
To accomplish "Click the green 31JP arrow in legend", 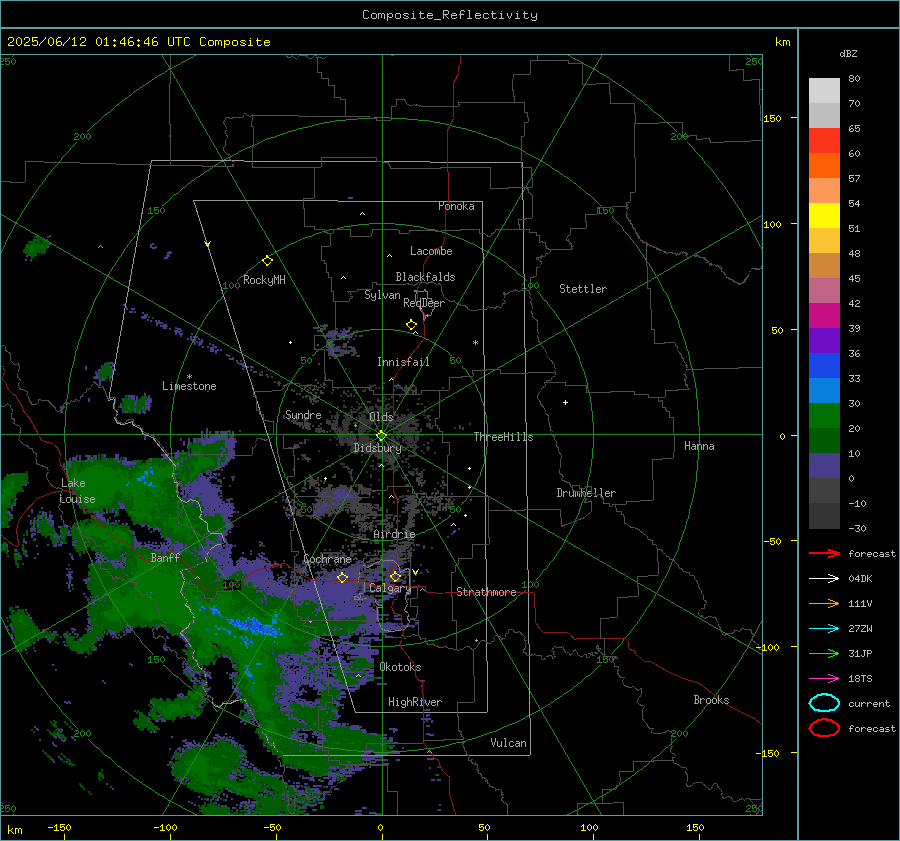I will click(x=824, y=653).
